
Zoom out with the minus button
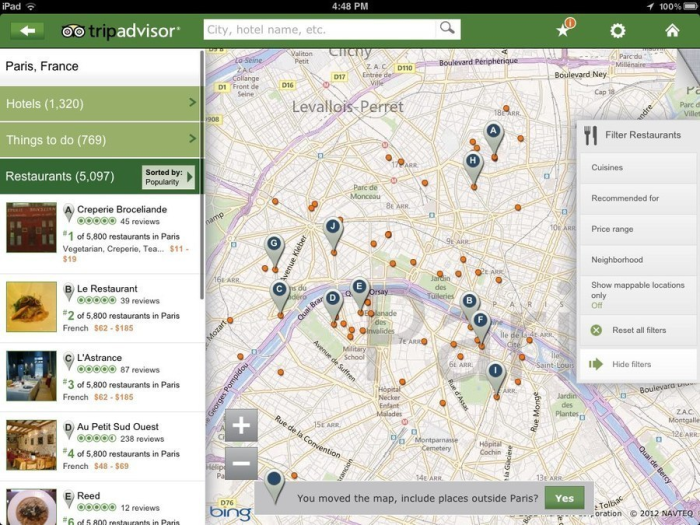tap(241, 463)
